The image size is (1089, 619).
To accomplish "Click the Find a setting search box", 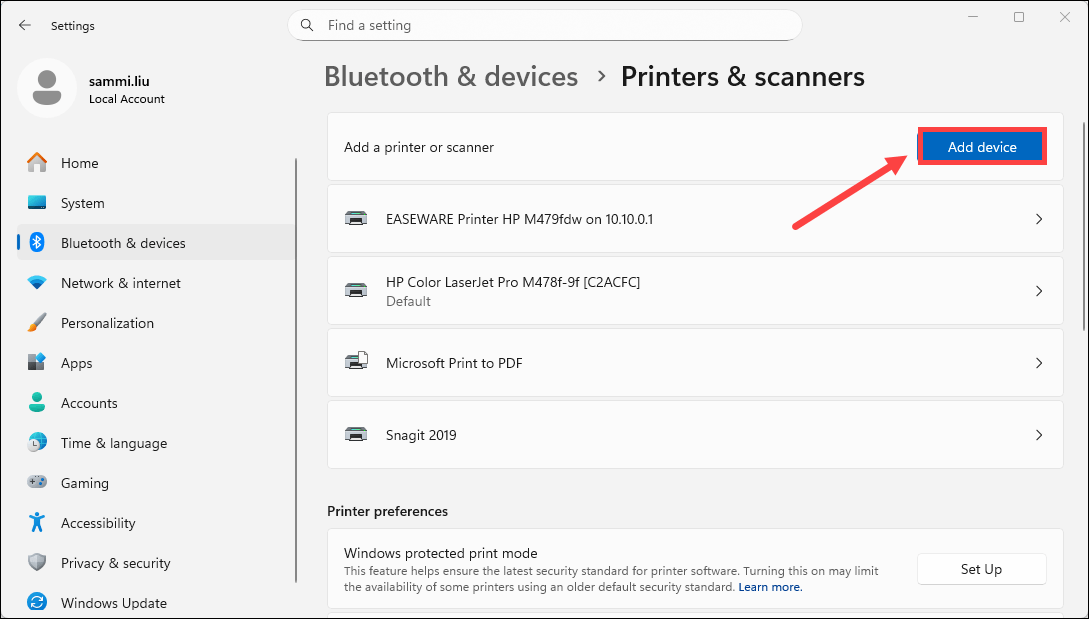I will click(545, 25).
